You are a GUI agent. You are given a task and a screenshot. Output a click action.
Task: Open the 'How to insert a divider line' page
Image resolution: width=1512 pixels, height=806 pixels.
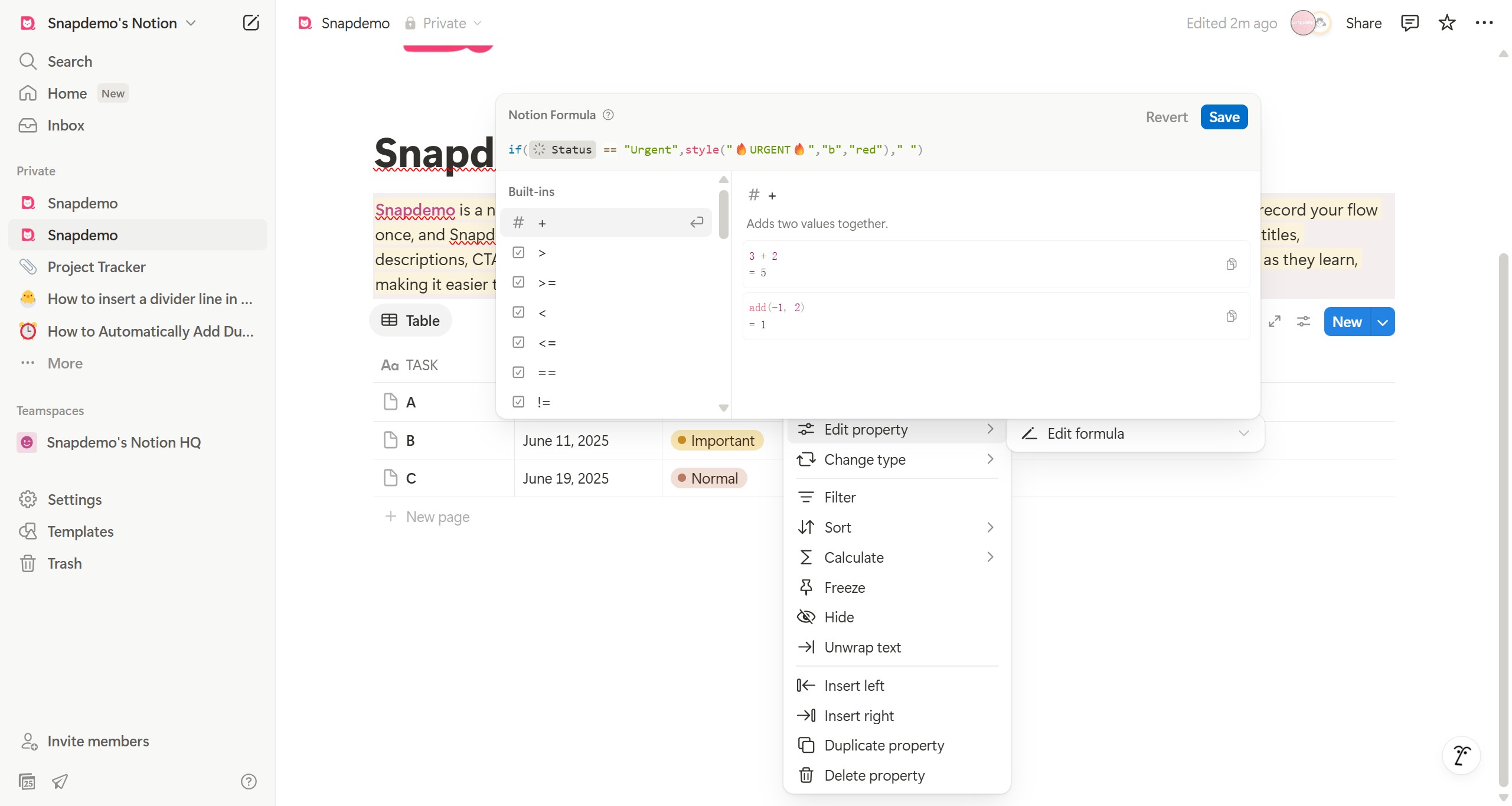pos(137,299)
